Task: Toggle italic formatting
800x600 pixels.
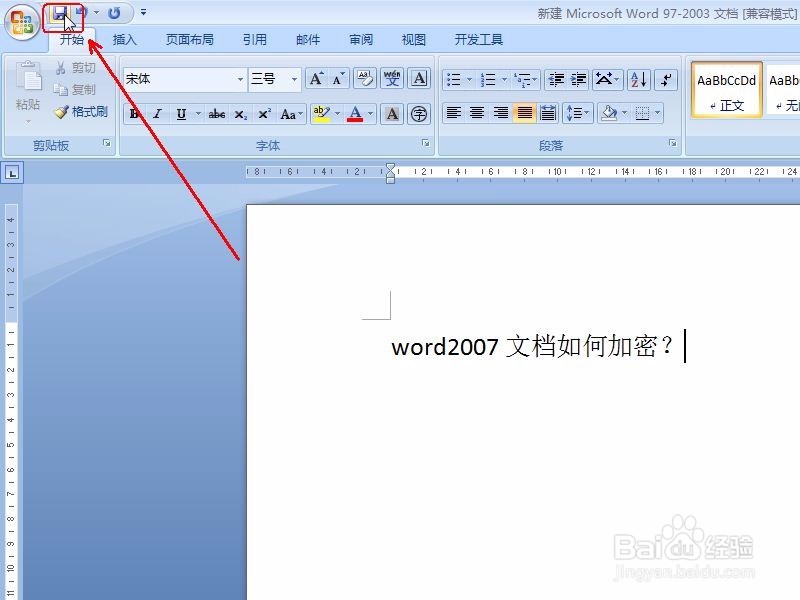Action: (x=158, y=114)
